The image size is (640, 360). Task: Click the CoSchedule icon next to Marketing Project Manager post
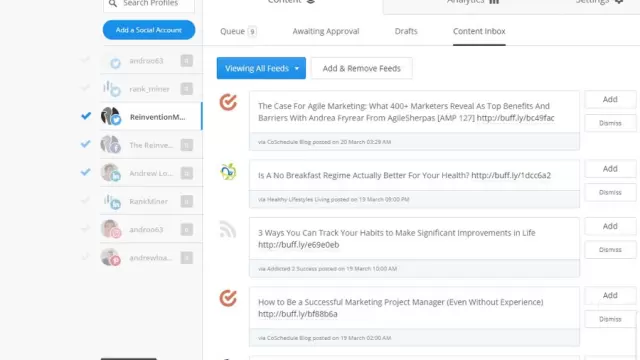click(228, 298)
